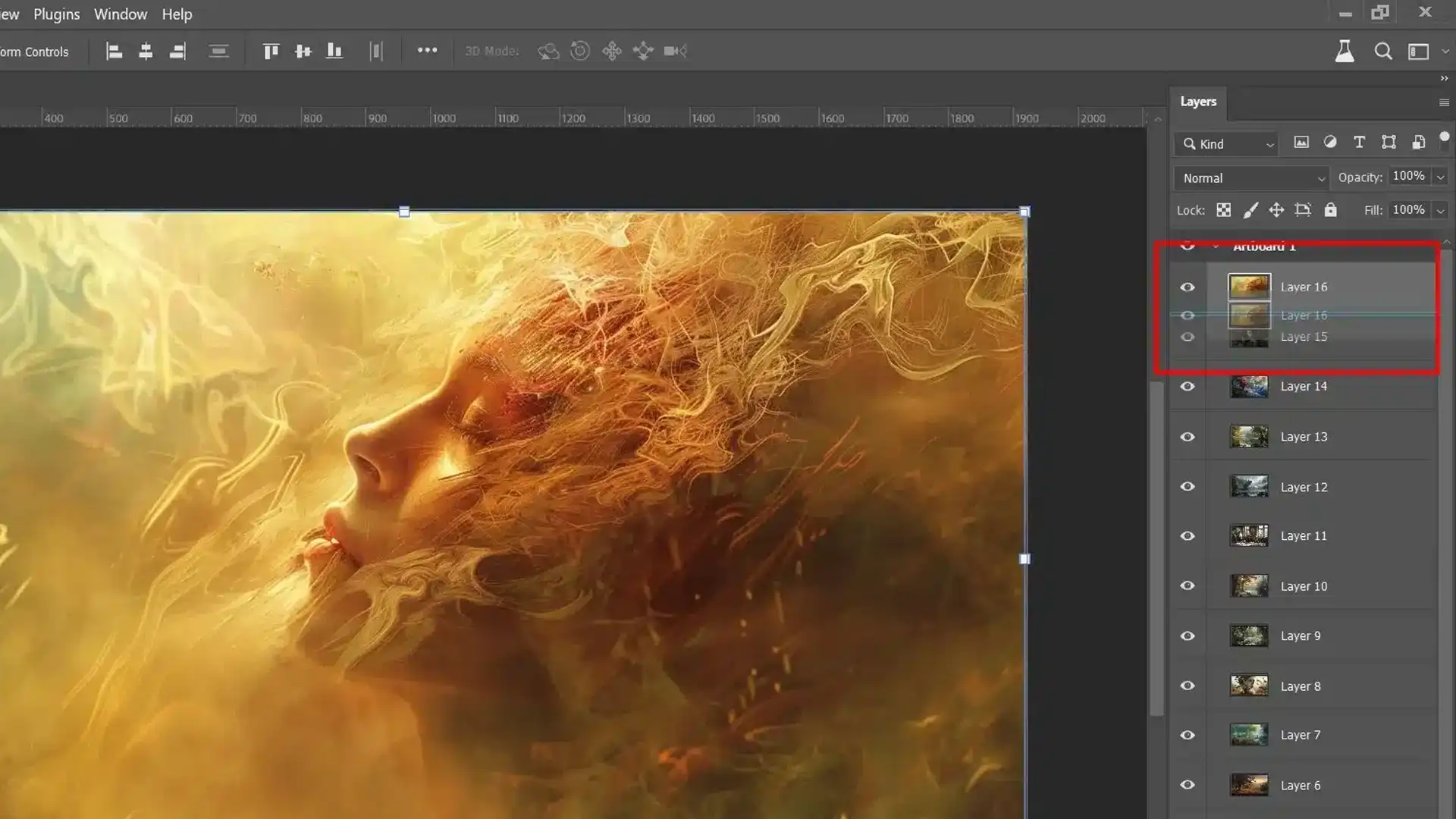This screenshot has height=819, width=1456.
Task: Collapse panels with double-arrow icon
Action: pyautogui.click(x=1444, y=78)
